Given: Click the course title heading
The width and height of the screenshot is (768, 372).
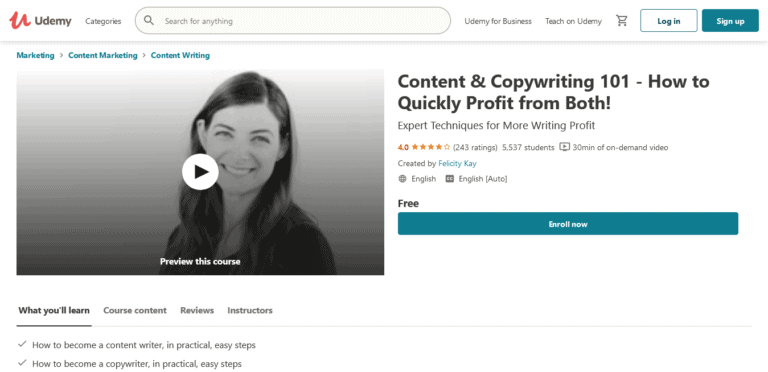Looking at the screenshot, I should click(553, 92).
